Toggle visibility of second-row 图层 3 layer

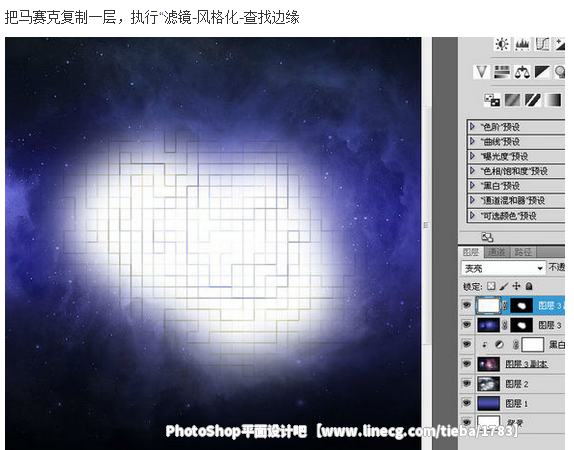(x=466, y=324)
